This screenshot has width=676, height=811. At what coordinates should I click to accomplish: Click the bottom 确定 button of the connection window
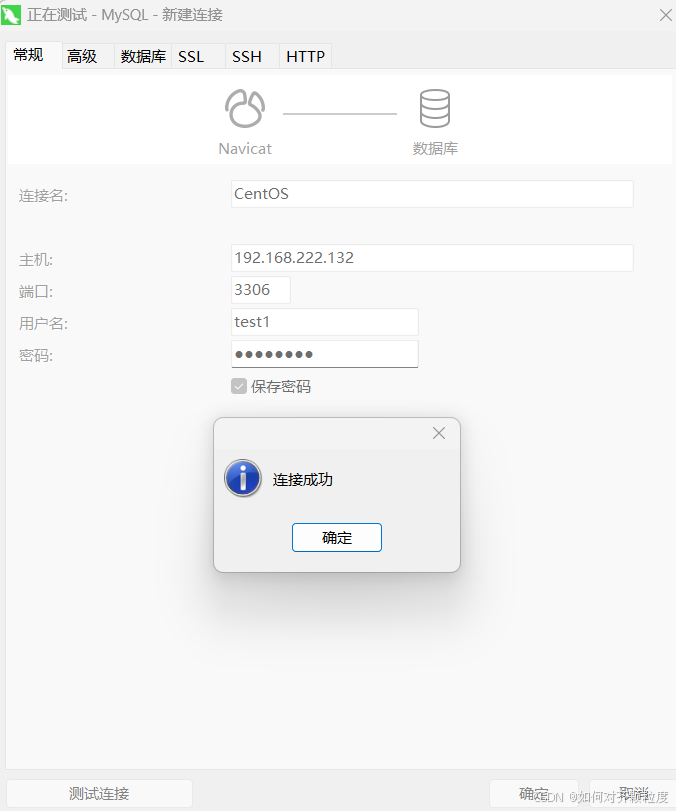[x=533, y=793]
